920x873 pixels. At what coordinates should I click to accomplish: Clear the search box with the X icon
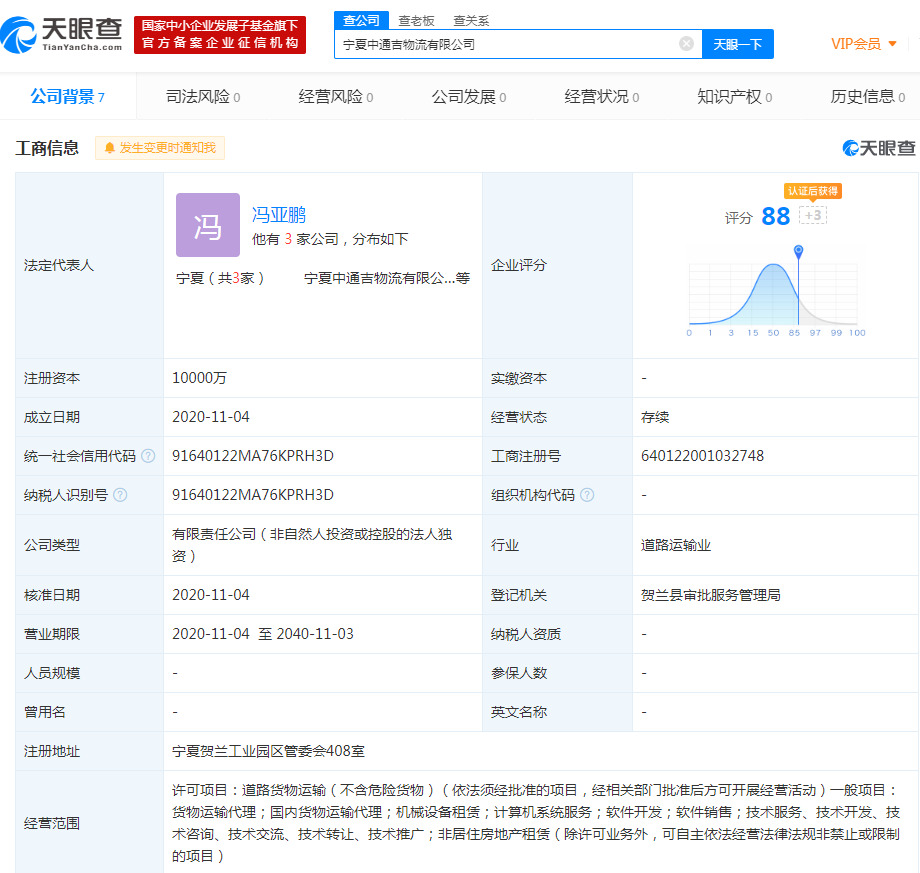686,43
